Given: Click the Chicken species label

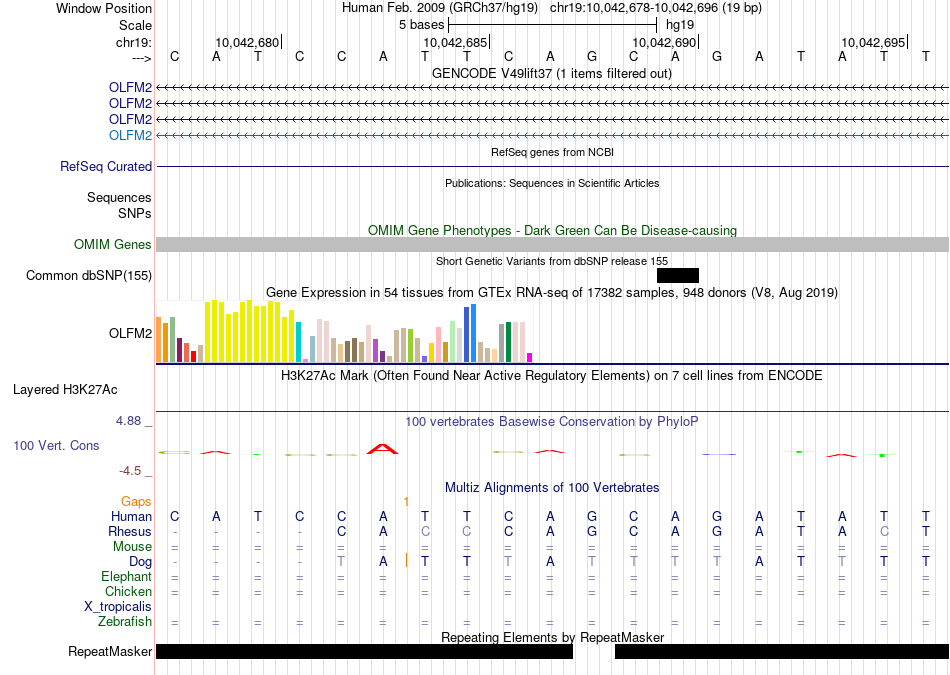Looking at the screenshot, I should 128,591.
